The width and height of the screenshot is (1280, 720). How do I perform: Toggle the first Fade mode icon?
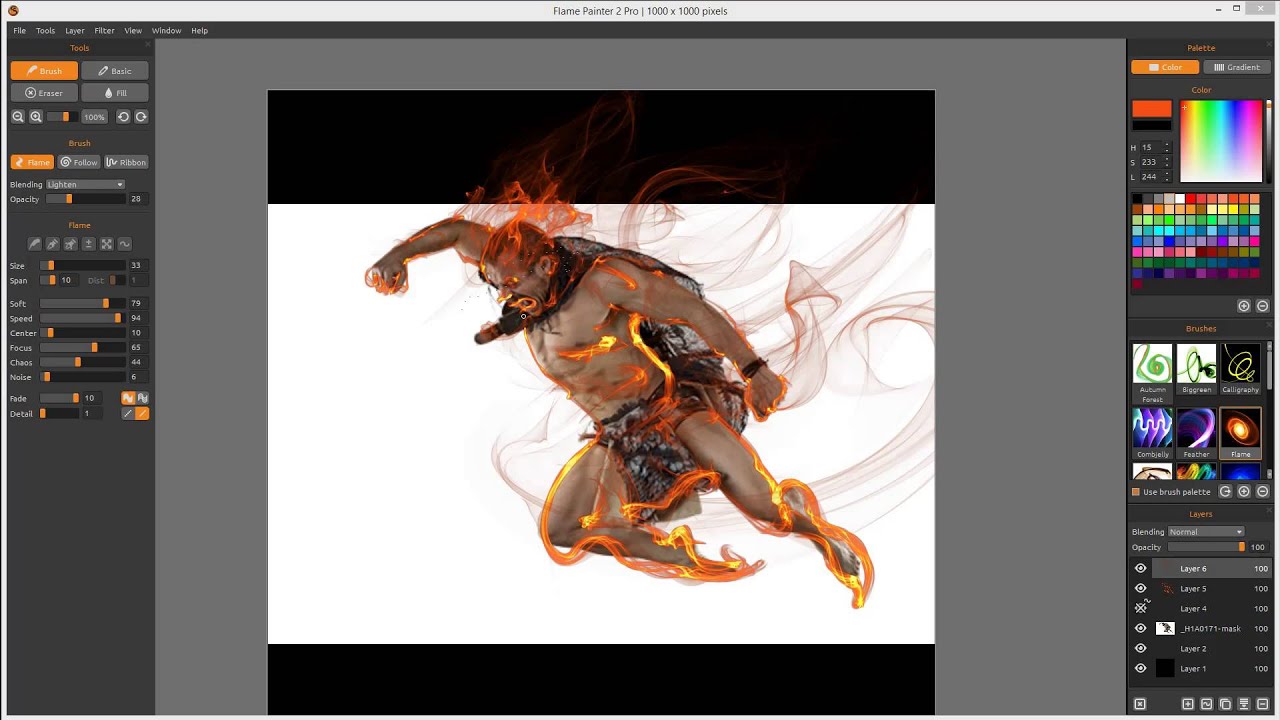(x=128, y=398)
